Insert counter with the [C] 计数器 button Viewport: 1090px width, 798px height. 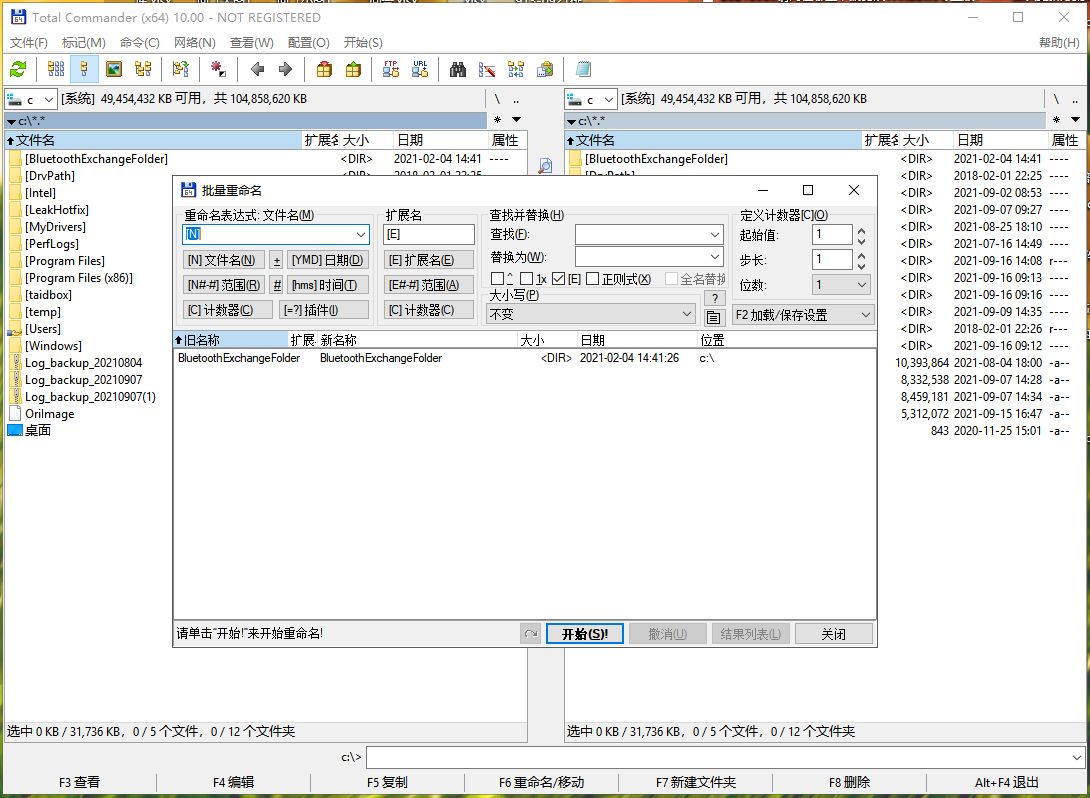[229, 310]
